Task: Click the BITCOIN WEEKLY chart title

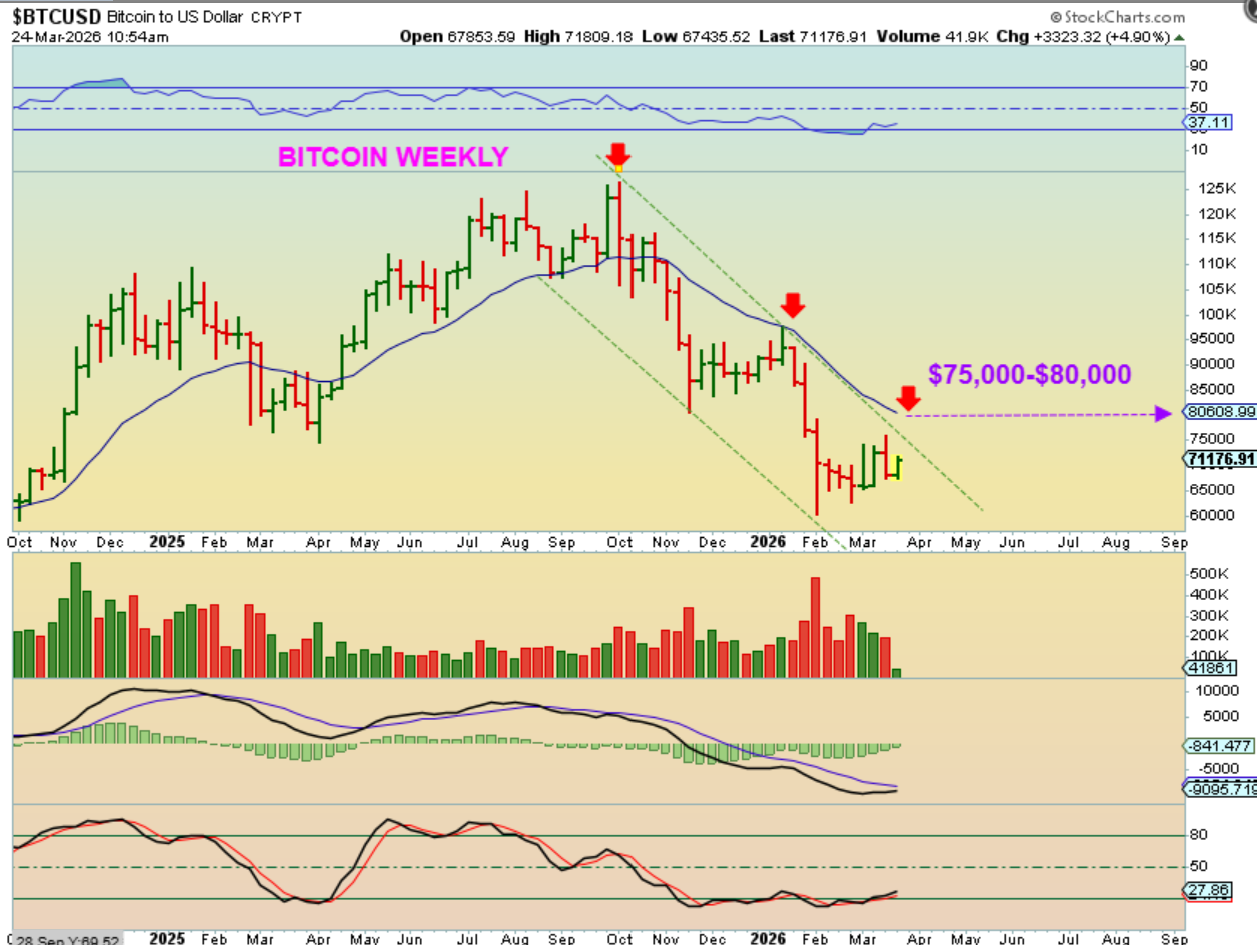Action: point(393,157)
